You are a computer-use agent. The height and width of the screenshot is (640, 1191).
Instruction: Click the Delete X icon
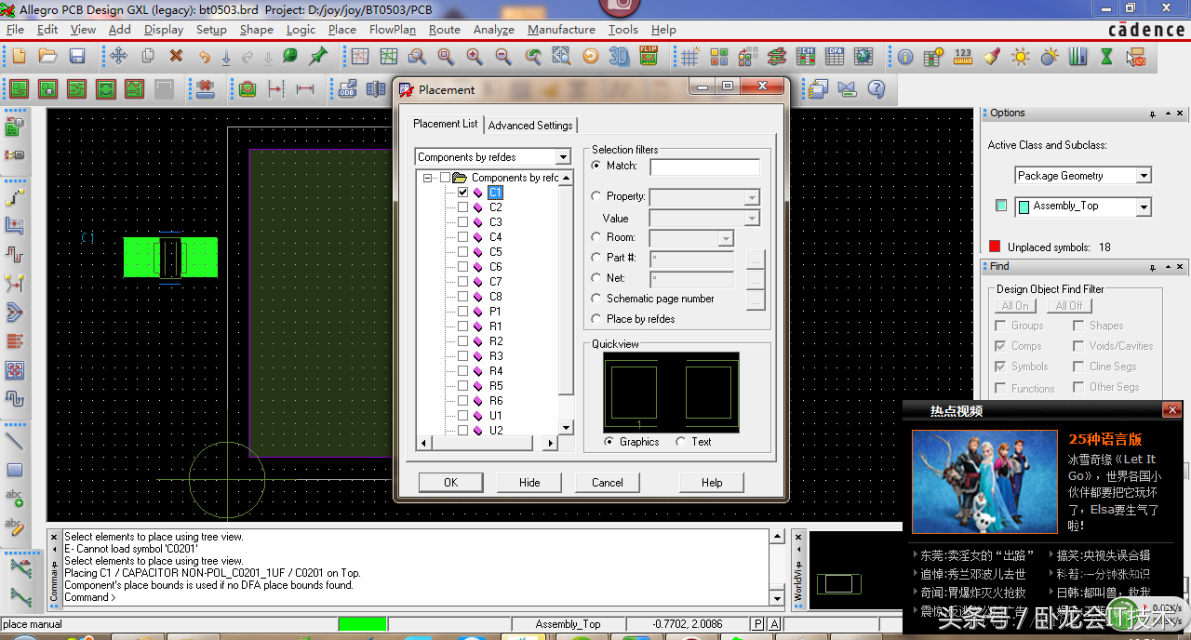(x=176, y=56)
